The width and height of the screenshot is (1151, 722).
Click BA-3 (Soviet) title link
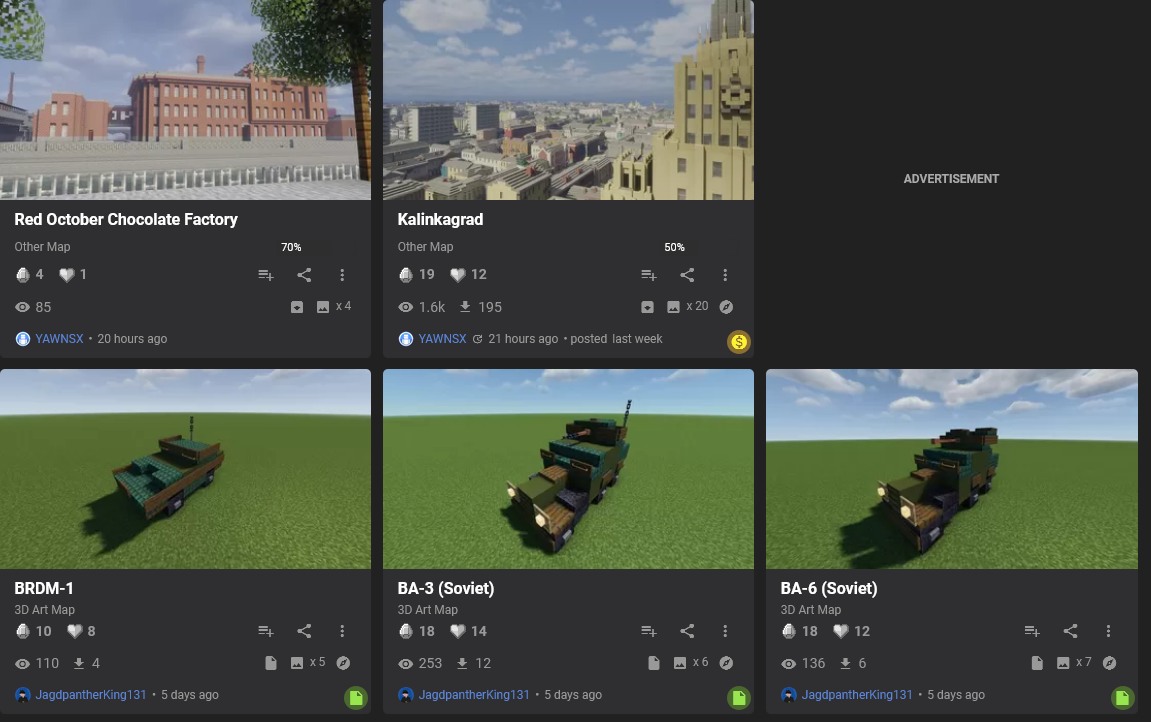tap(446, 588)
